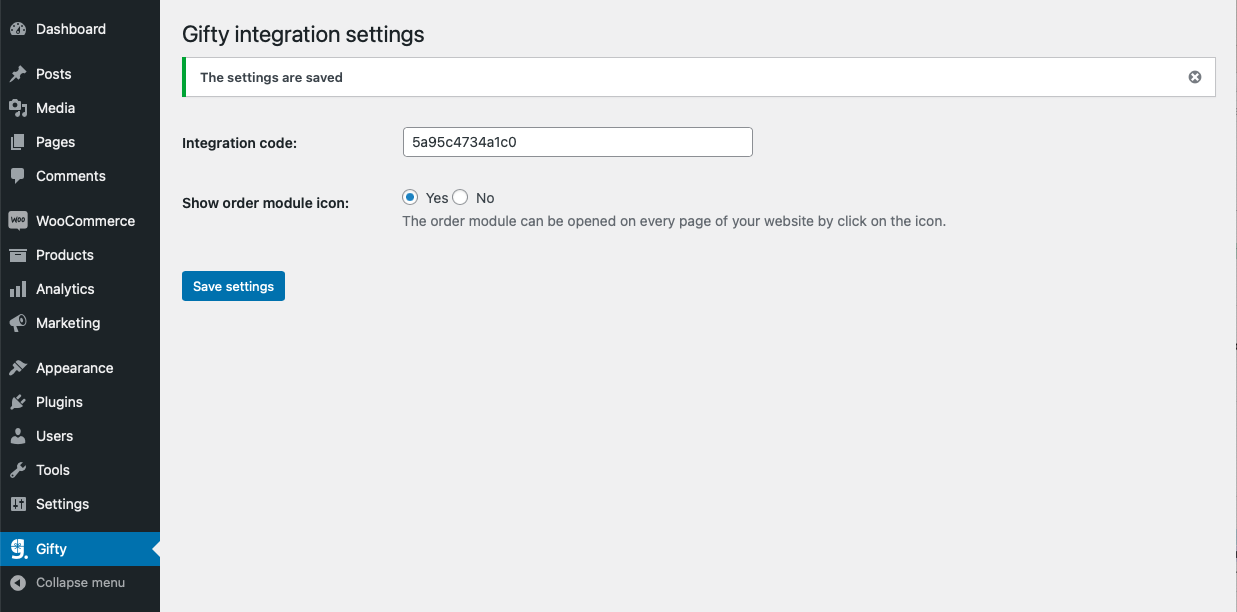
Task: Click the order module description text
Action: [x=674, y=221]
